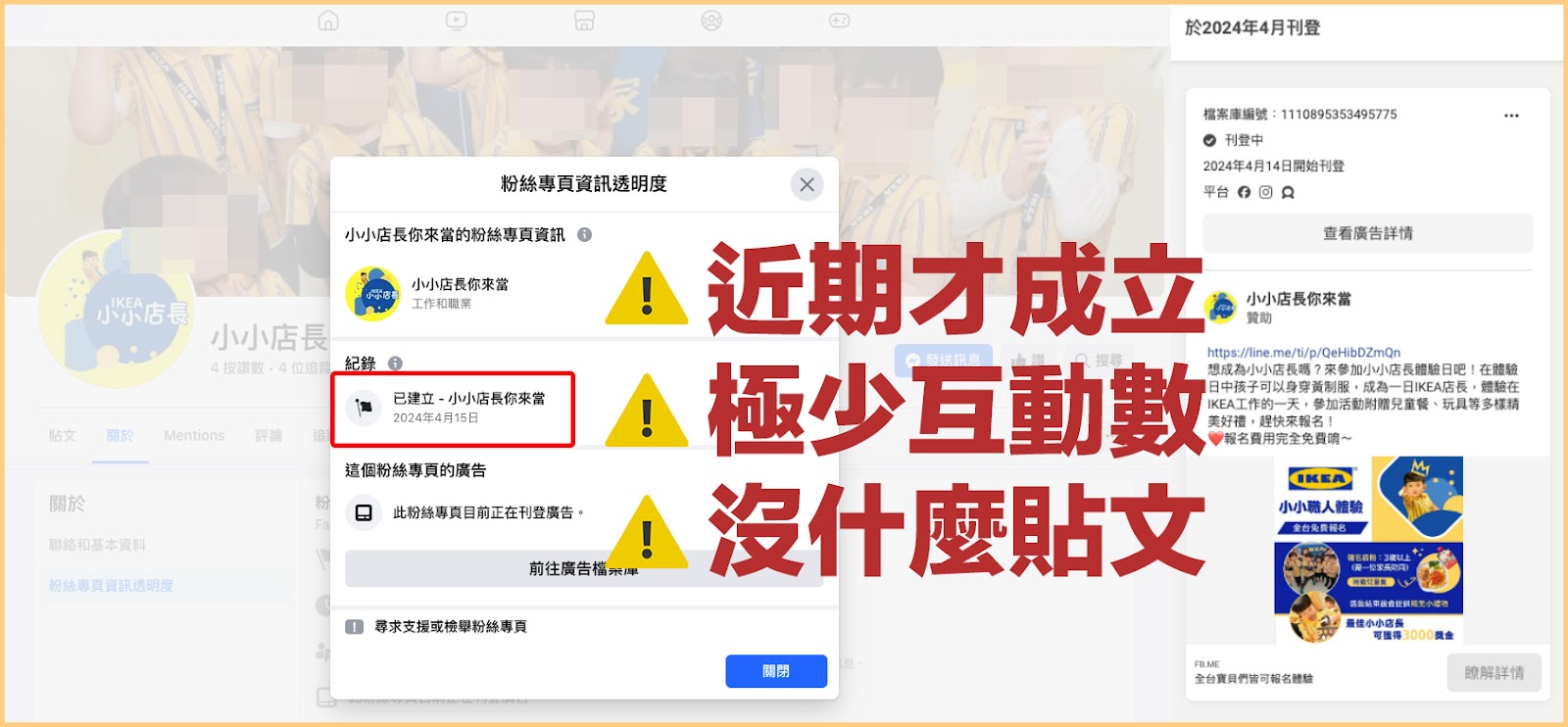Viewport: 1568px width, 727px height.
Task: Click the IKEA ad image thumbnail
Action: (1368, 550)
